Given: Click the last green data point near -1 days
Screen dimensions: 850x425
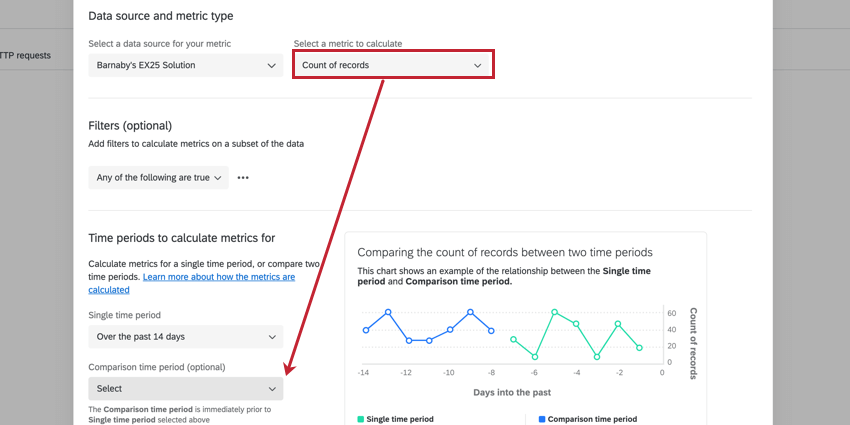Looking at the screenshot, I should pos(639,348).
